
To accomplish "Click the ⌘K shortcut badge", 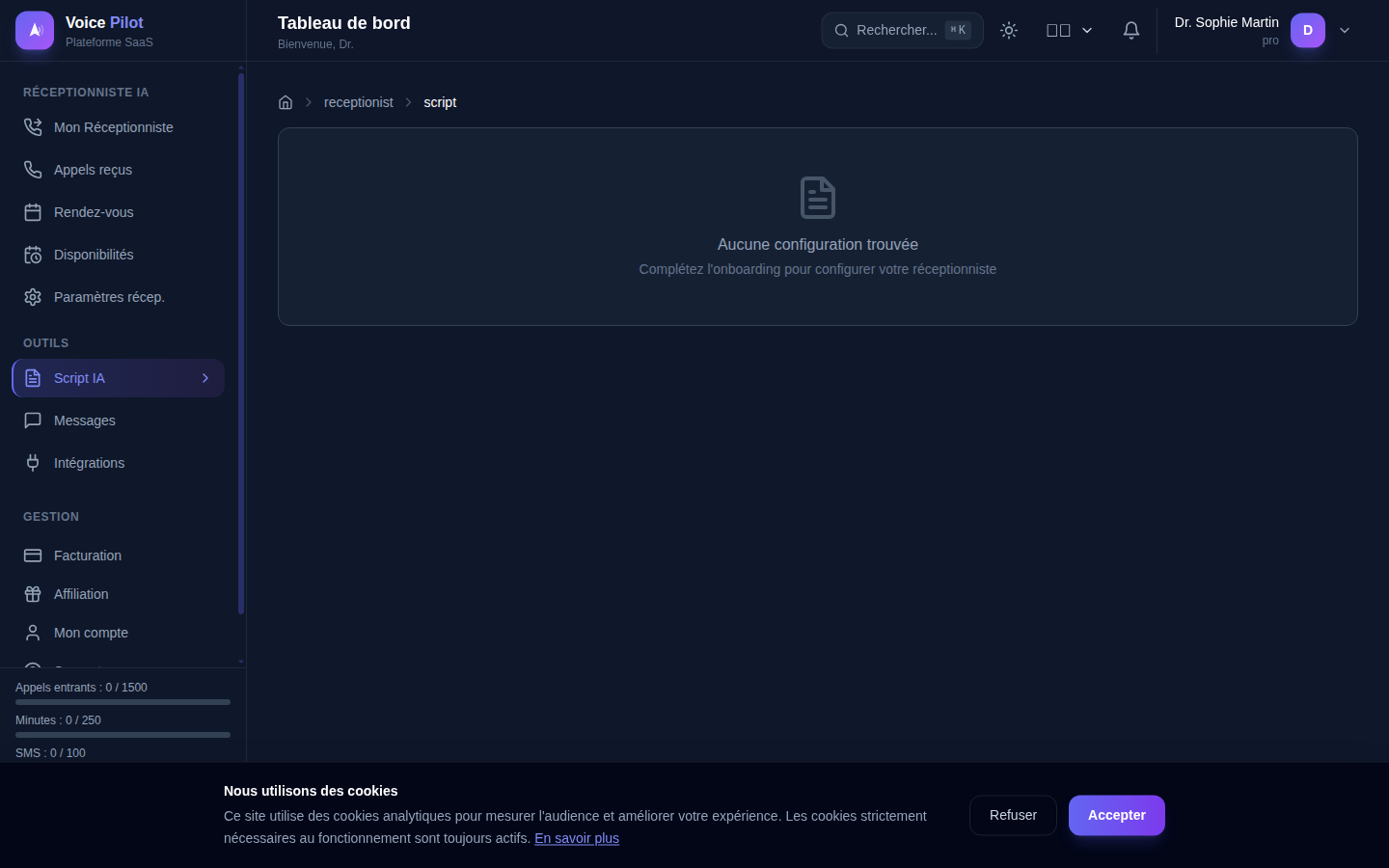I will 958,30.
